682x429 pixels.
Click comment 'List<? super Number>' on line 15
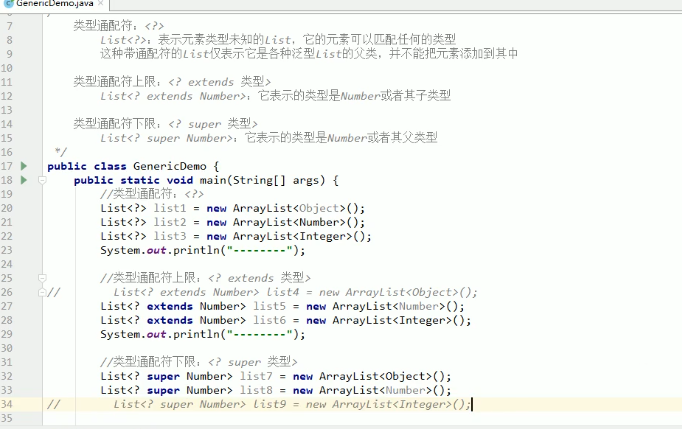167,138
